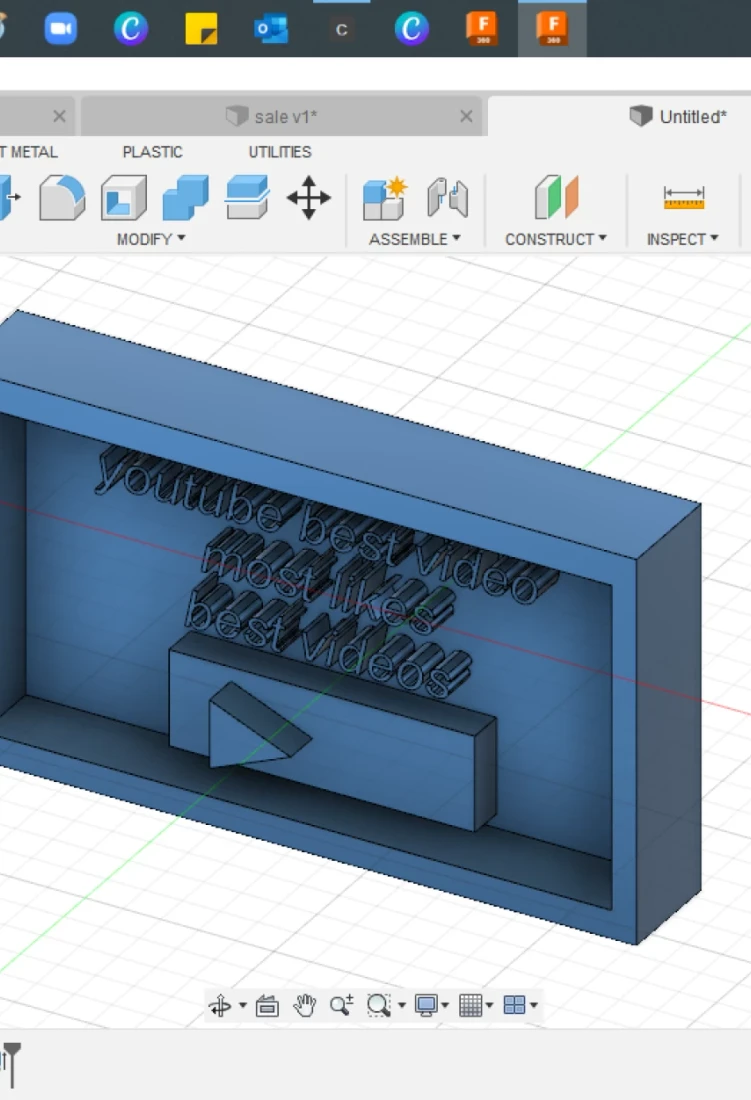751x1100 pixels.
Task: Select the Combine tool
Action: tap(185, 198)
